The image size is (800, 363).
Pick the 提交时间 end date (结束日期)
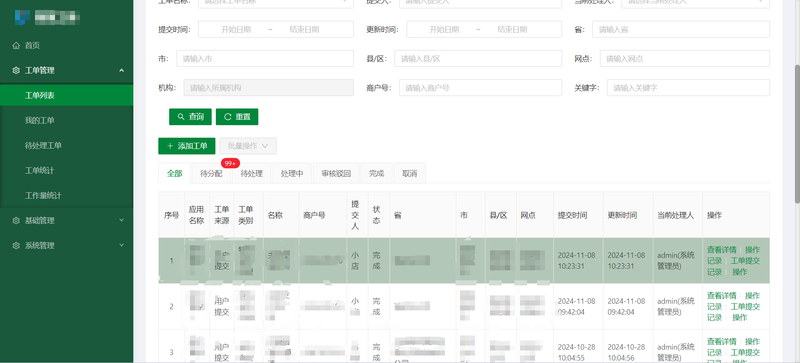click(x=304, y=30)
